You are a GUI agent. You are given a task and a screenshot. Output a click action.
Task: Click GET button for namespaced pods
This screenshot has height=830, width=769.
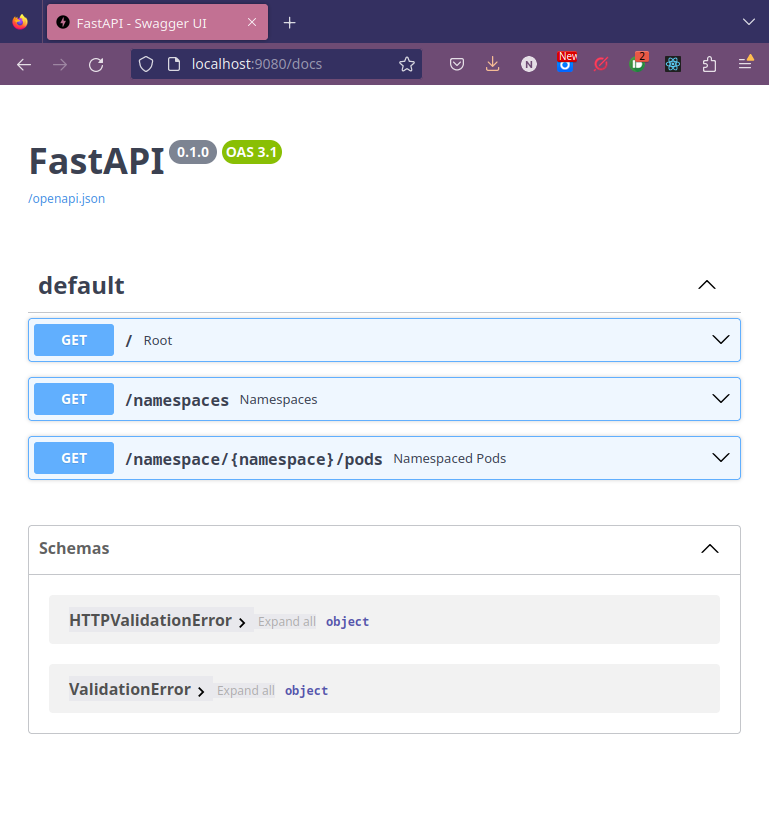74,458
